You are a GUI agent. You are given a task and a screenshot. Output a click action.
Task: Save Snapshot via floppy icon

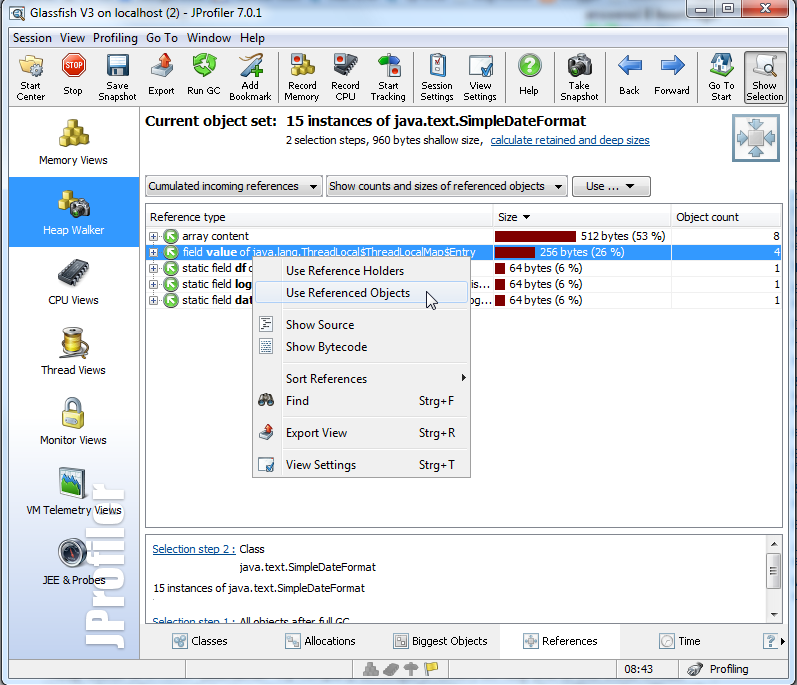117,78
